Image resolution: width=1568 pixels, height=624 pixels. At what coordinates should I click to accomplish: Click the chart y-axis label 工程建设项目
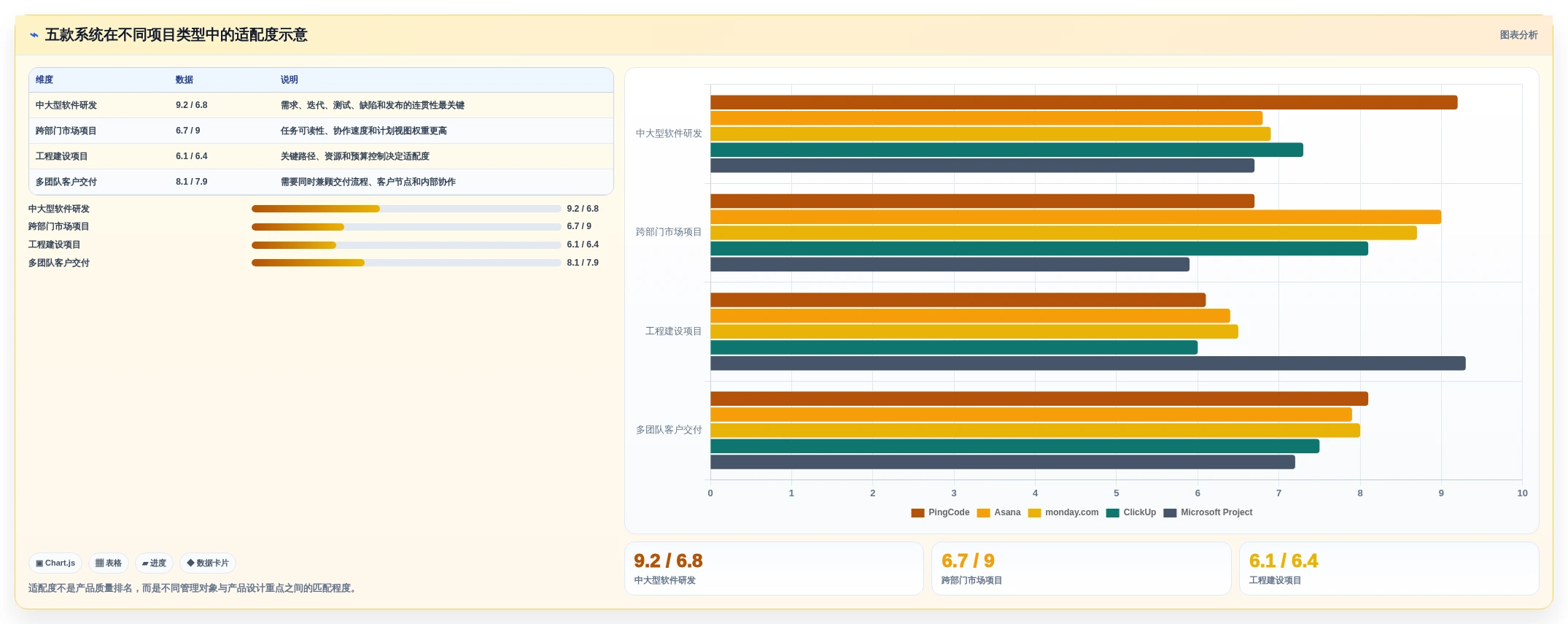673,331
